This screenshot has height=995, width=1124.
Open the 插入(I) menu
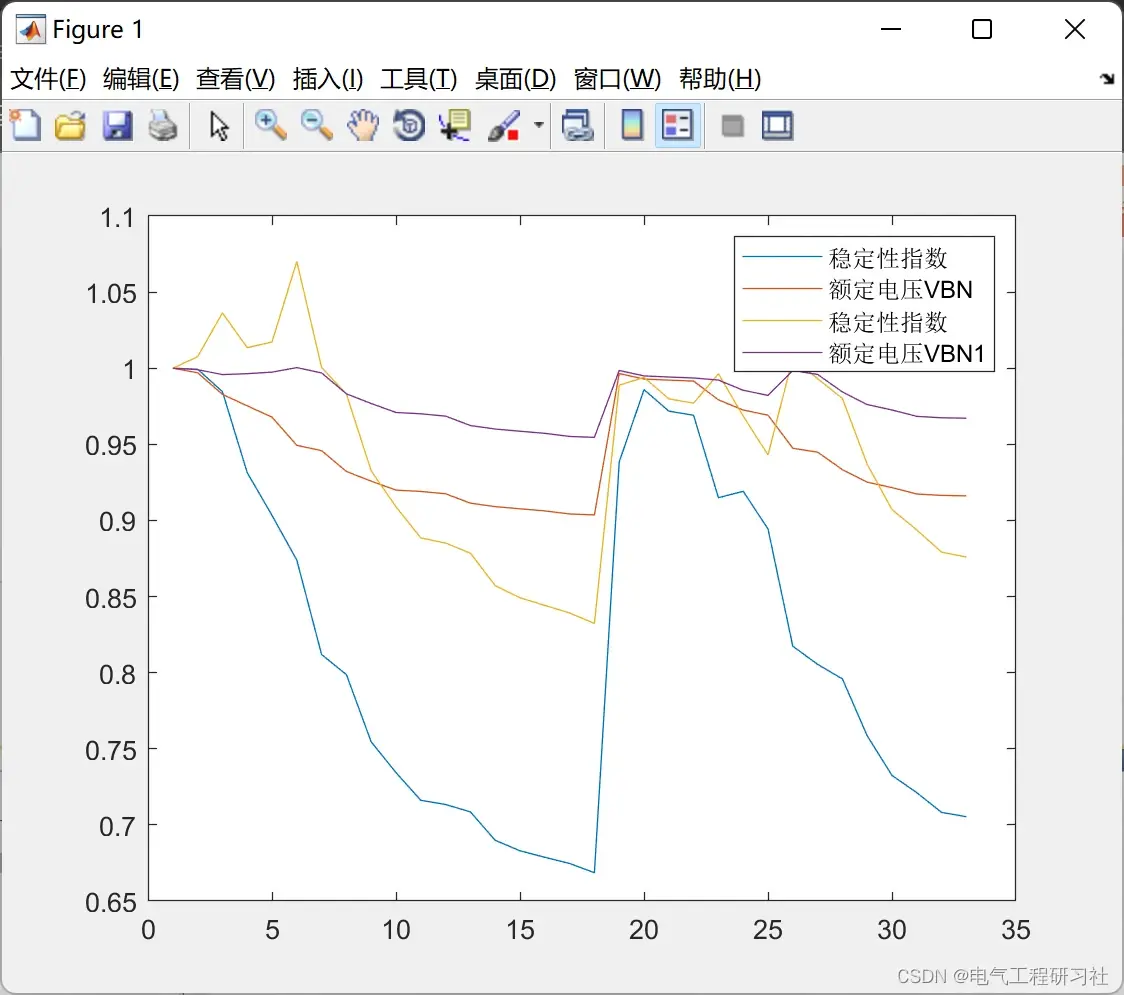tap(328, 79)
